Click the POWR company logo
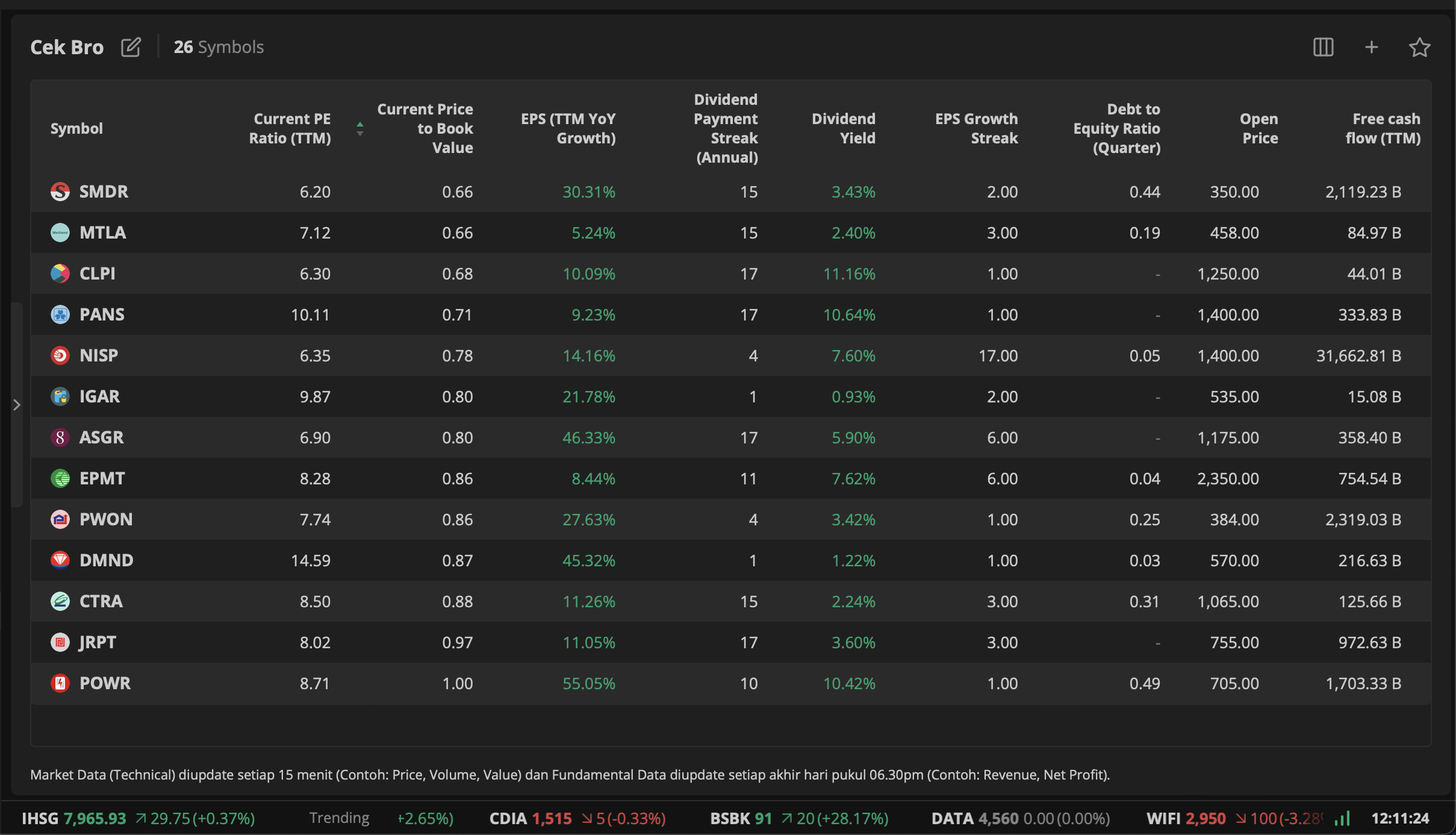 60,683
